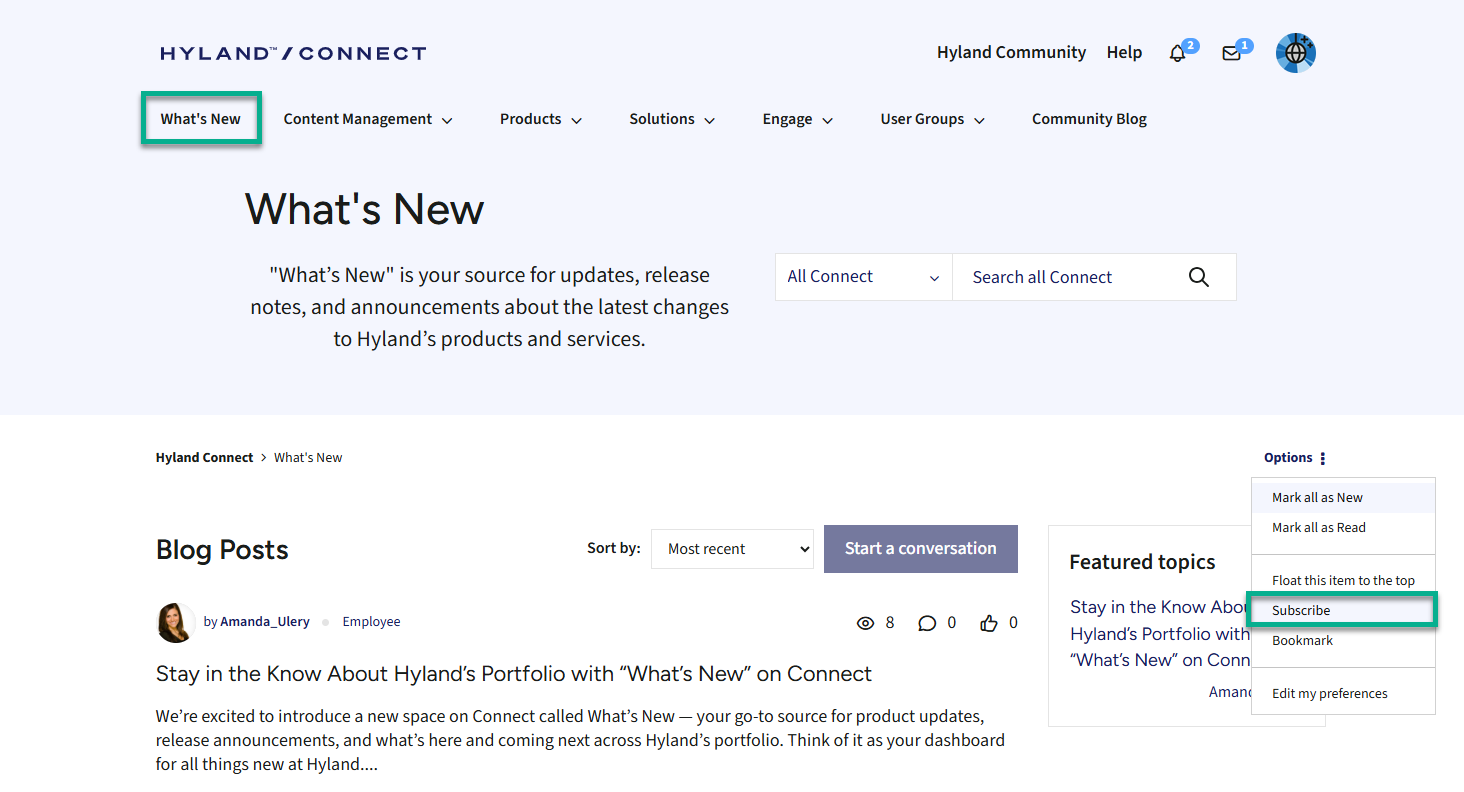
Task: Select Mark all as New
Action: [x=1343, y=498]
